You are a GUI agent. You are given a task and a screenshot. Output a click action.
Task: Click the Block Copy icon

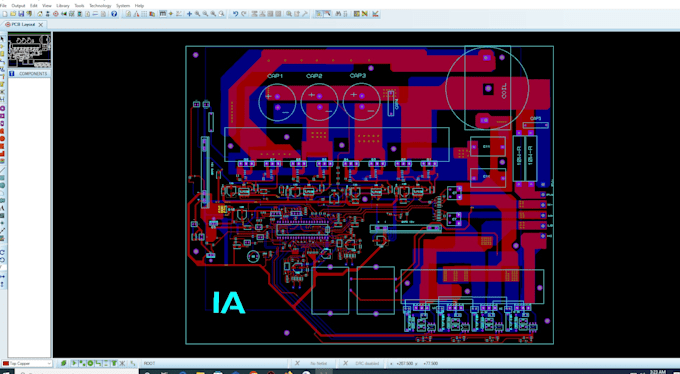(x=254, y=14)
